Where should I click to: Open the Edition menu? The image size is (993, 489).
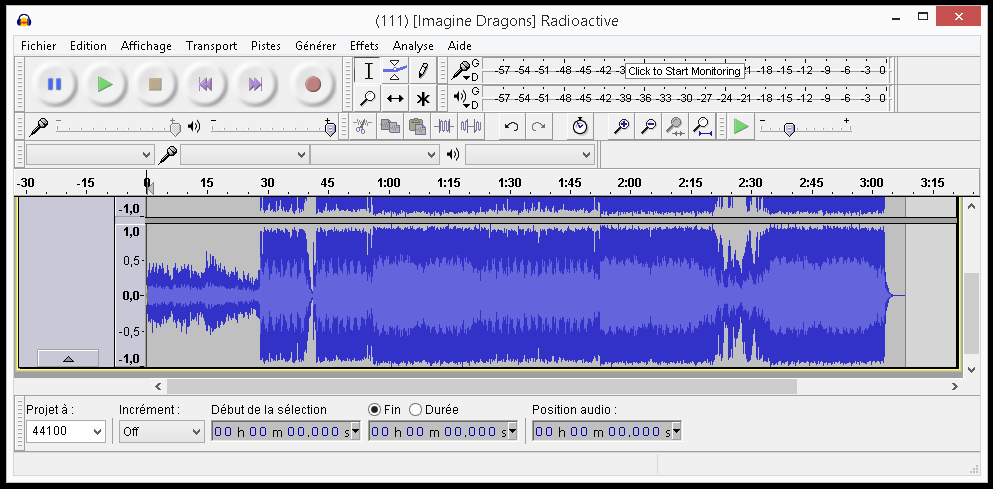tap(88, 46)
